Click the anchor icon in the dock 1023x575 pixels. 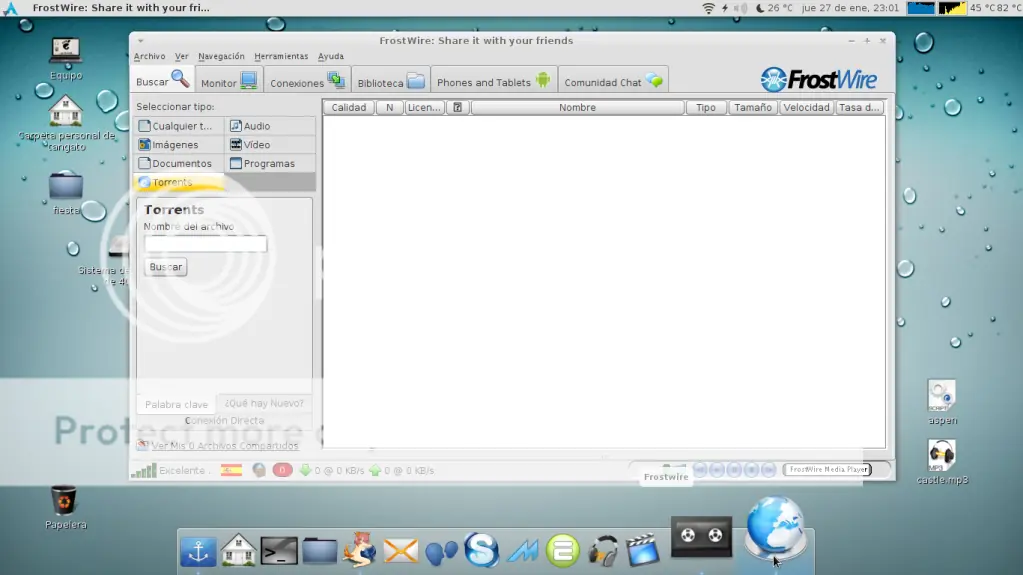(198, 552)
